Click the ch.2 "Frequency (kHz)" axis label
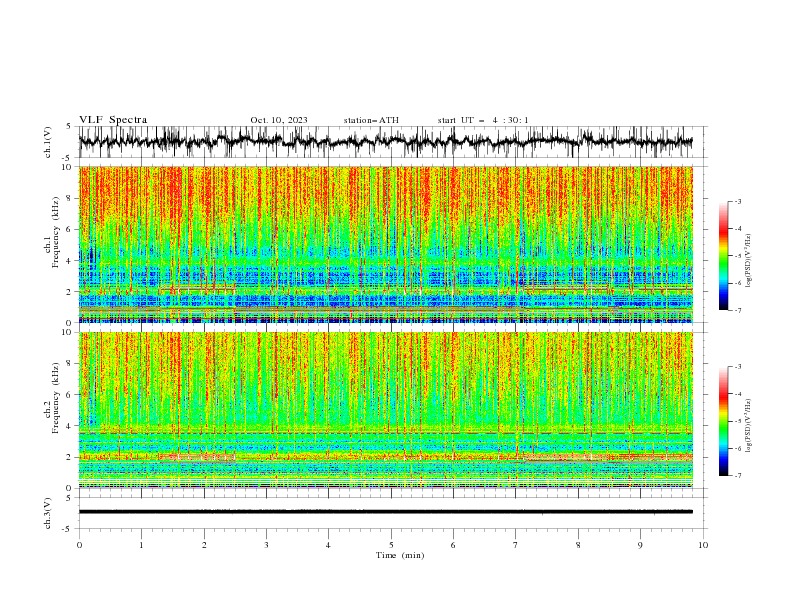Screen dimensions: 792x612 point(55,398)
